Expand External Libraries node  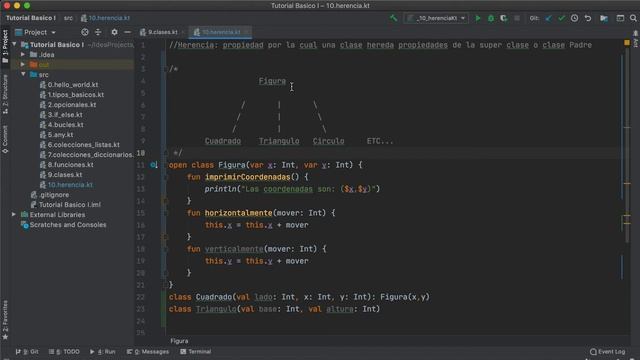(14, 214)
